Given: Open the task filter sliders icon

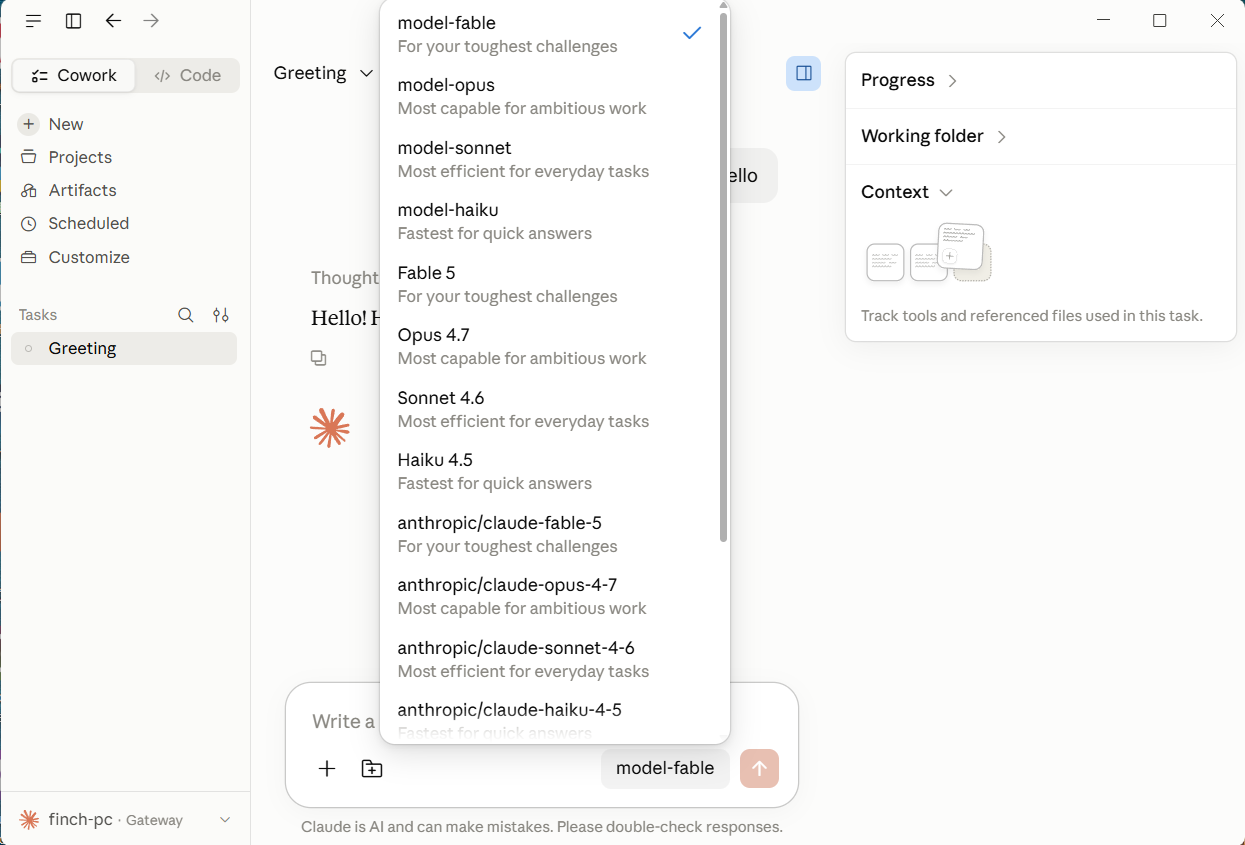Looking at the screenshot, I should 221,315.
